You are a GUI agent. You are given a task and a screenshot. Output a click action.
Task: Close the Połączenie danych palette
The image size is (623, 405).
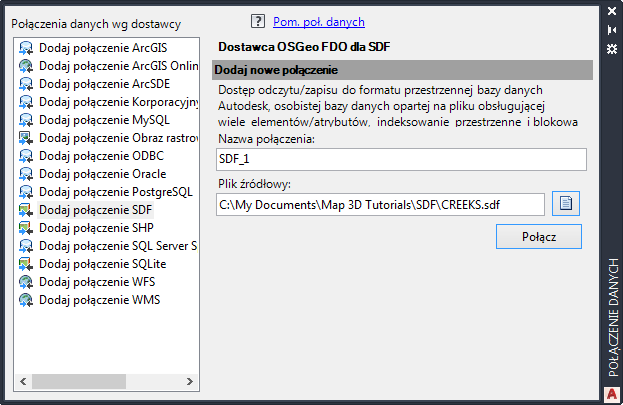tap(613, 12)
